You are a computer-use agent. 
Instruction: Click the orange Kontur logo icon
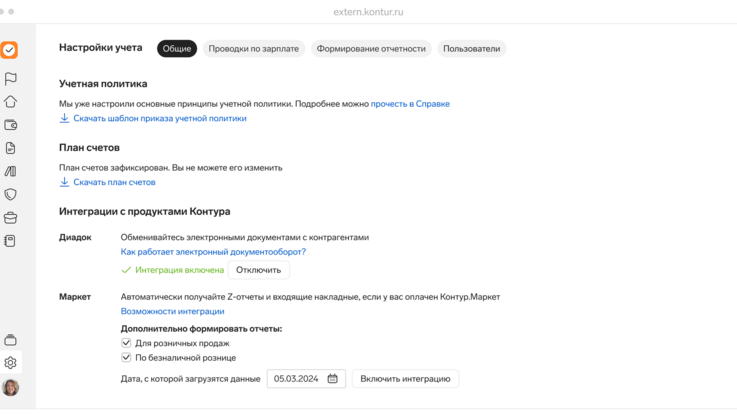coord(9,50)
